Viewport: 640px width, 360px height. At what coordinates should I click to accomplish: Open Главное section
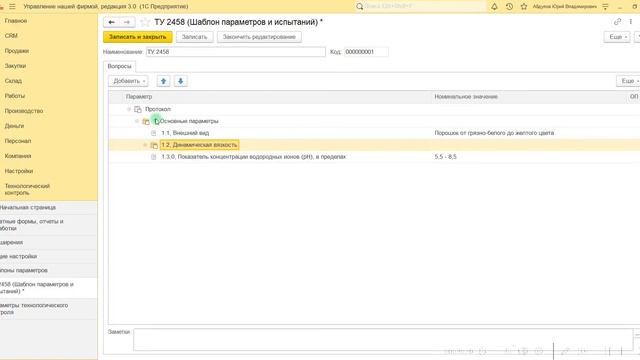(16, 21)
